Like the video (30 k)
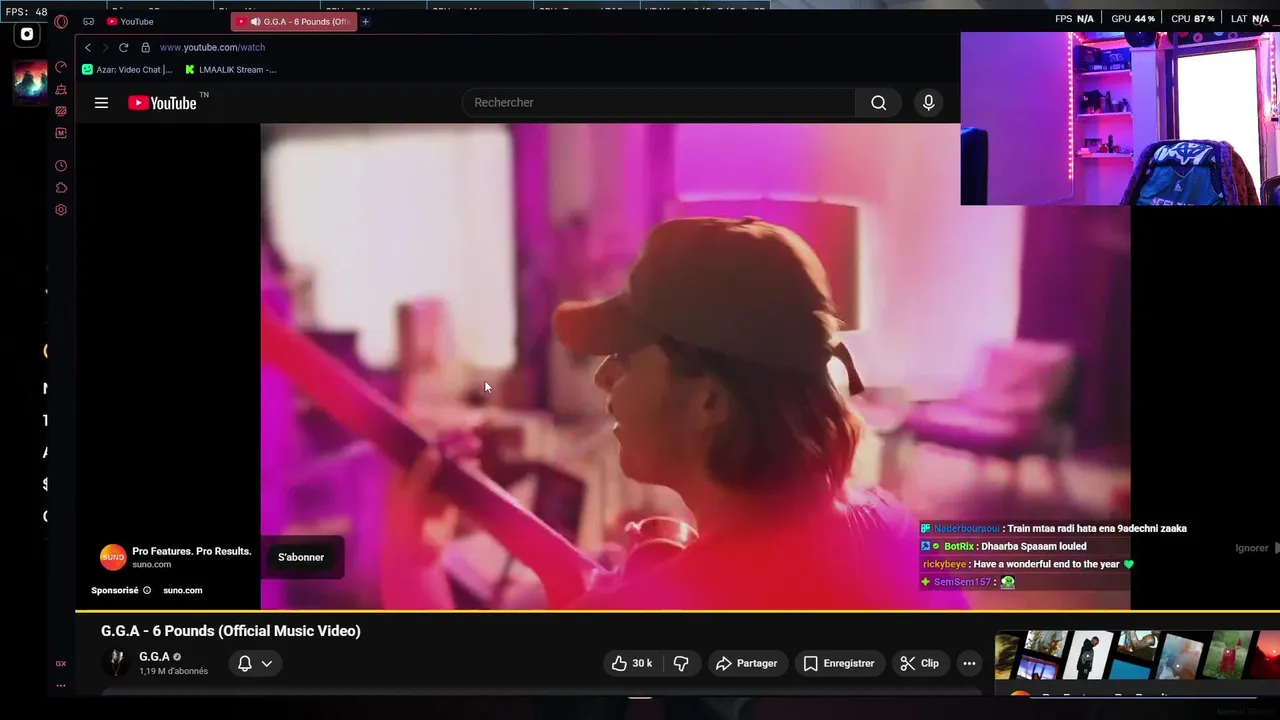The height and width of the screenshot is (720, 1280). (631, 663)
